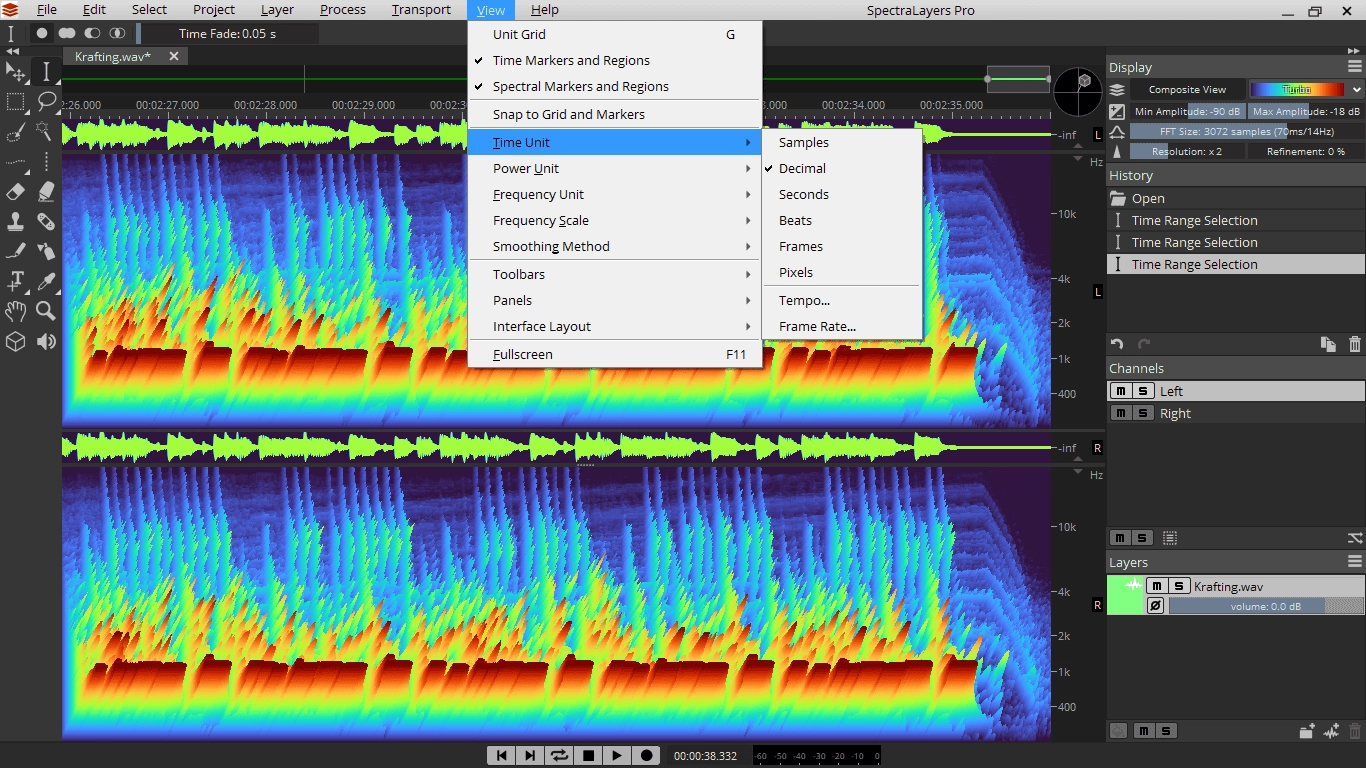Image resolution: width=1366 pixels, height=768 pixels.
Task: Click the add layer group folder icon
Action: click(1306, 731)
